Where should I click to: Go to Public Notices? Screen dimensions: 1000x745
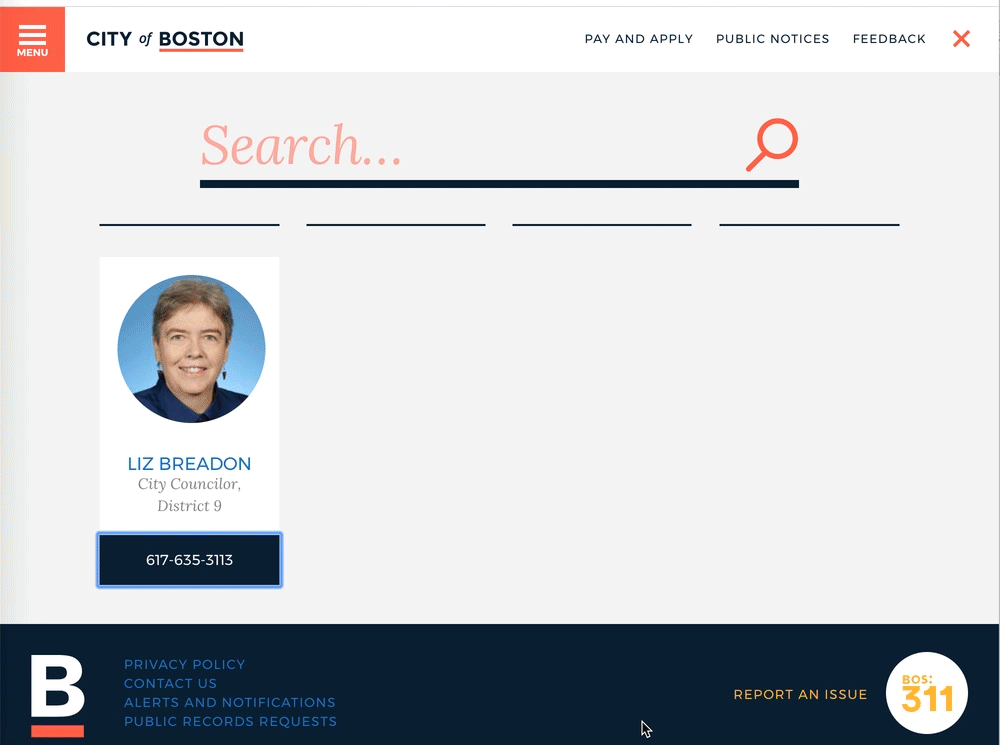[772, 39]
